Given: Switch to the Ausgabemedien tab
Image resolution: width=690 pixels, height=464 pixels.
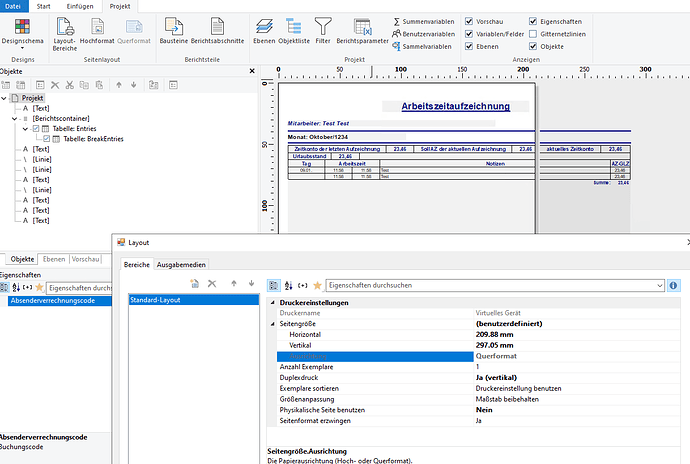Looking at the screenshot, I should coord(181,264).
